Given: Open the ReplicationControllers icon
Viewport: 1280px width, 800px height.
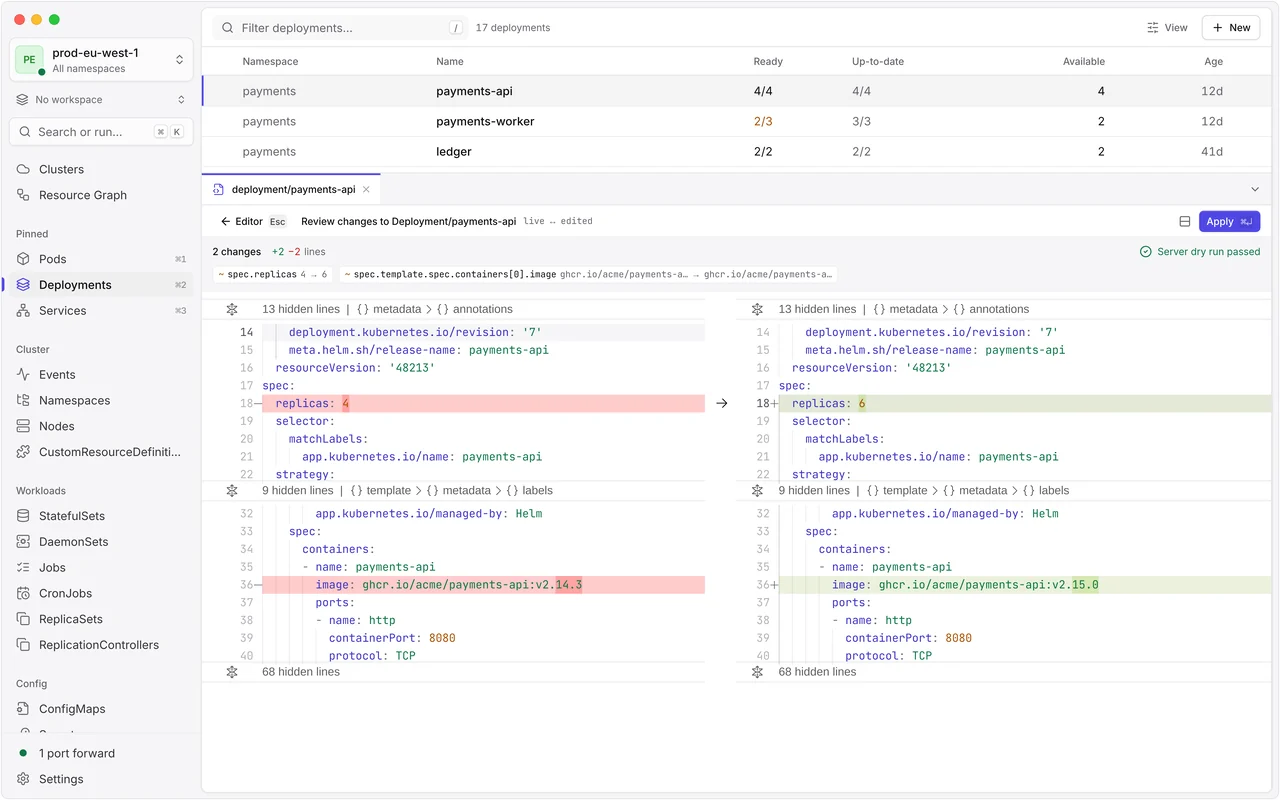Looking at the screenshot, I should click(x=23, y=645).
